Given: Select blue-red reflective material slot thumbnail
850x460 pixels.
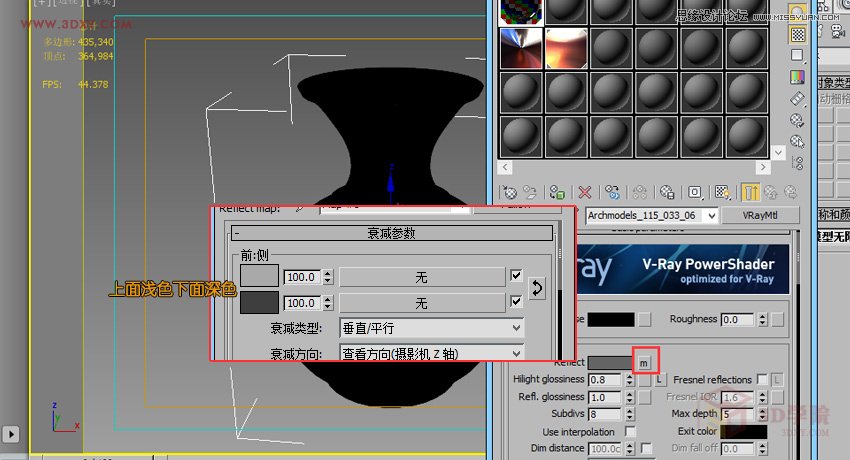Looking at the screenshot, I should pos(521,48).
